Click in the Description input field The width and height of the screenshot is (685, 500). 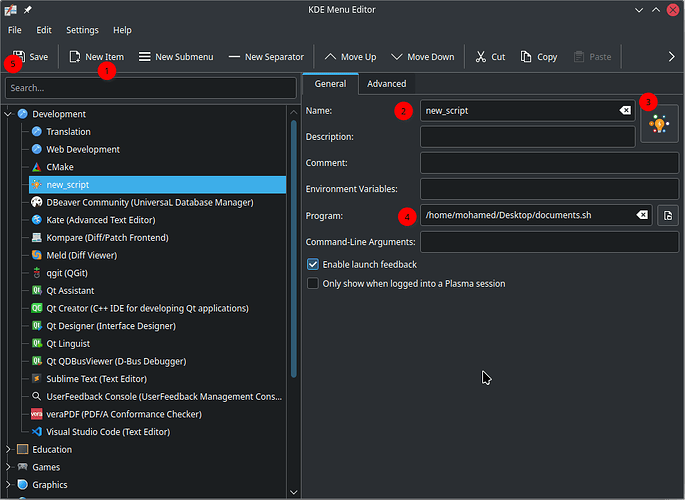click(x=528, y=137)
